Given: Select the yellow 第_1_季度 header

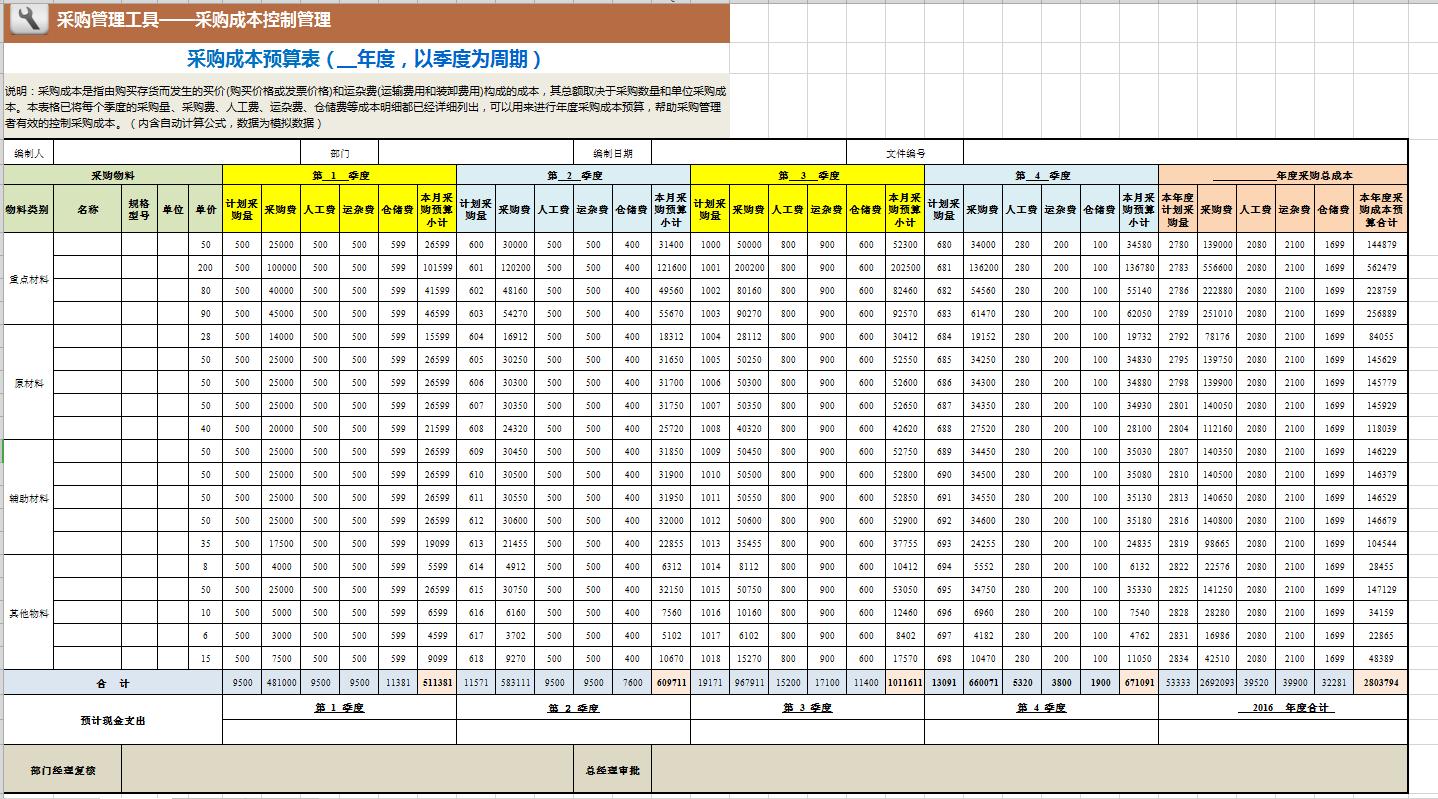Looking at the screenshot, I should click(339, 175).
